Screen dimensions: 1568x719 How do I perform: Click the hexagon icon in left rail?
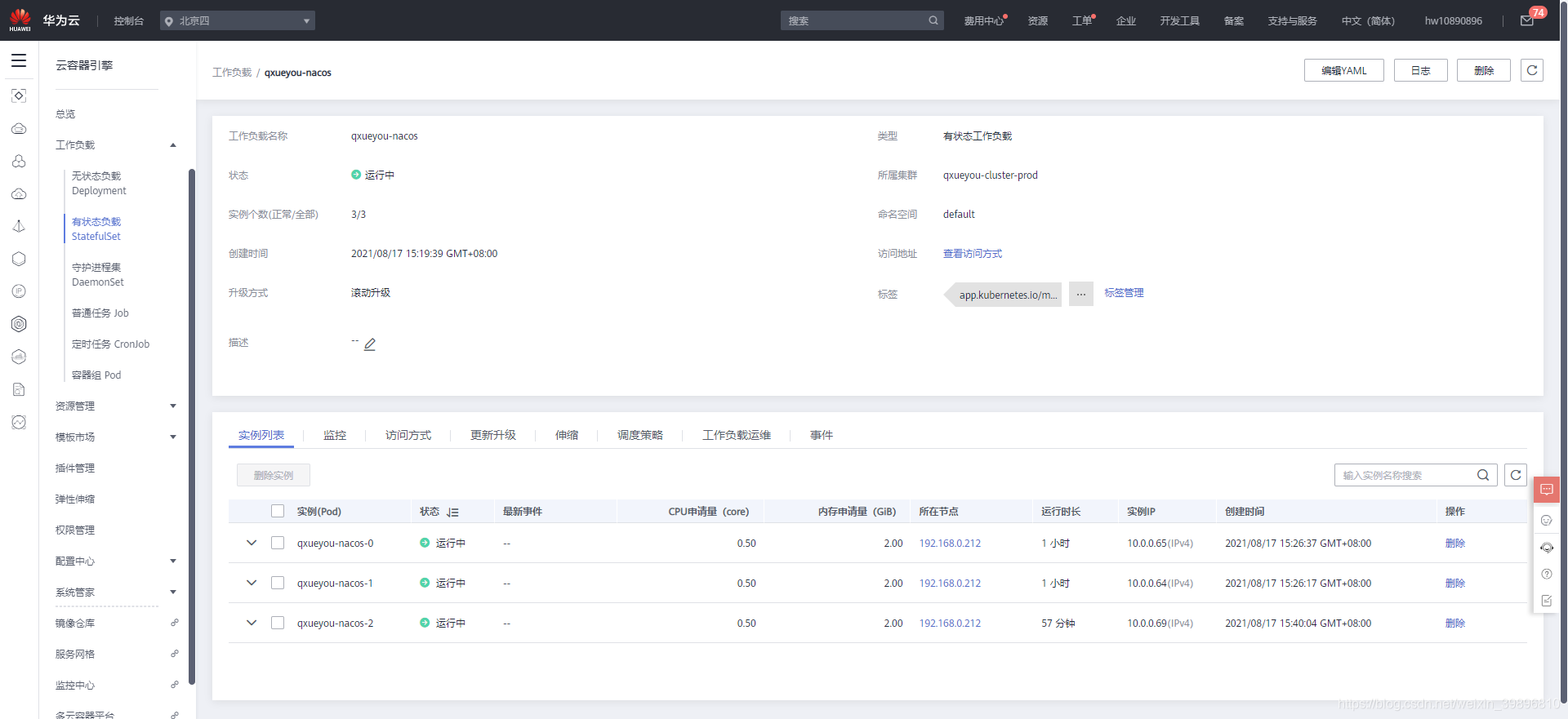(x=19, y=259)
